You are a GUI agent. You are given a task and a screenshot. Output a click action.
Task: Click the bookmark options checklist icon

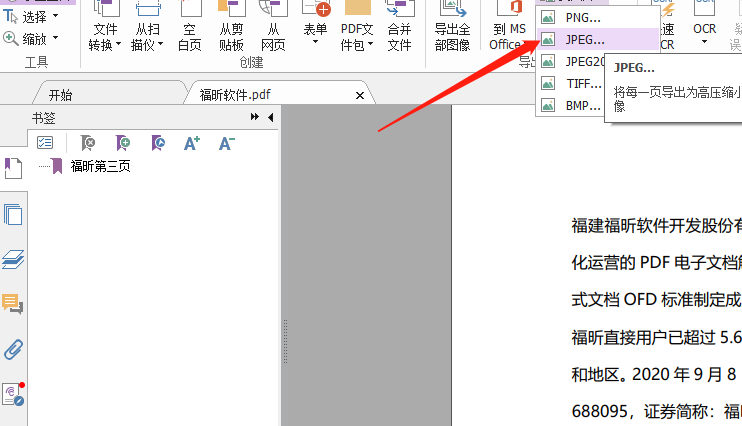pyautogui.click(x=45, y=142)
